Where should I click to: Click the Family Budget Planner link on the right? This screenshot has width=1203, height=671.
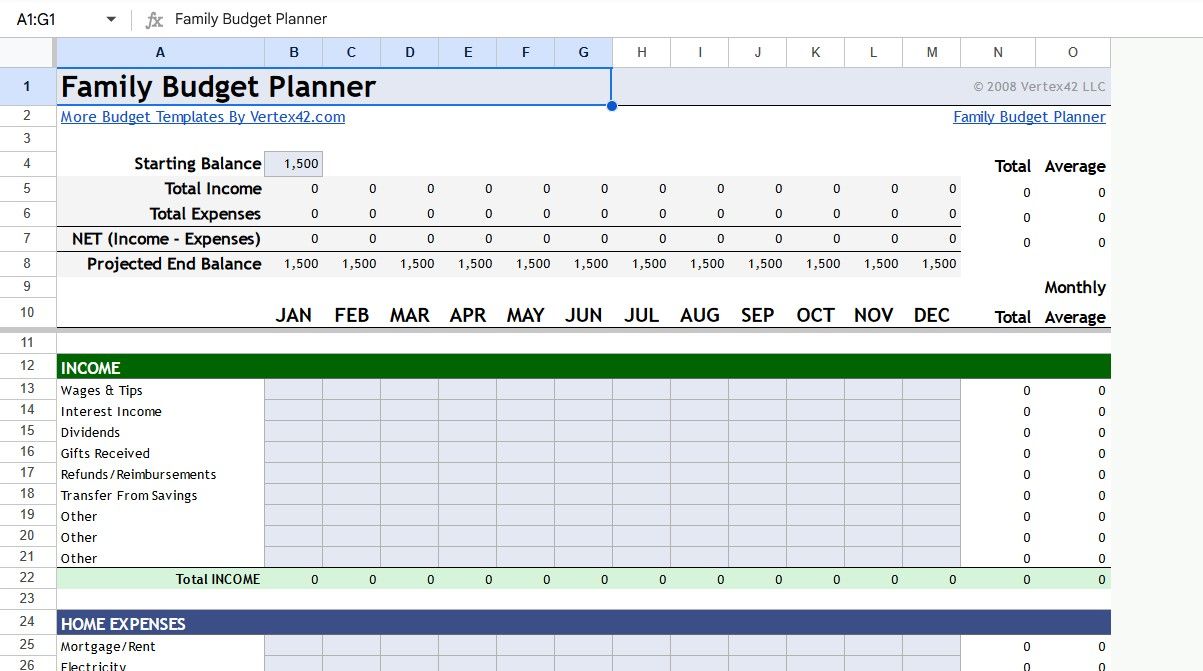pyautogui.click(x=1029, y=117)
